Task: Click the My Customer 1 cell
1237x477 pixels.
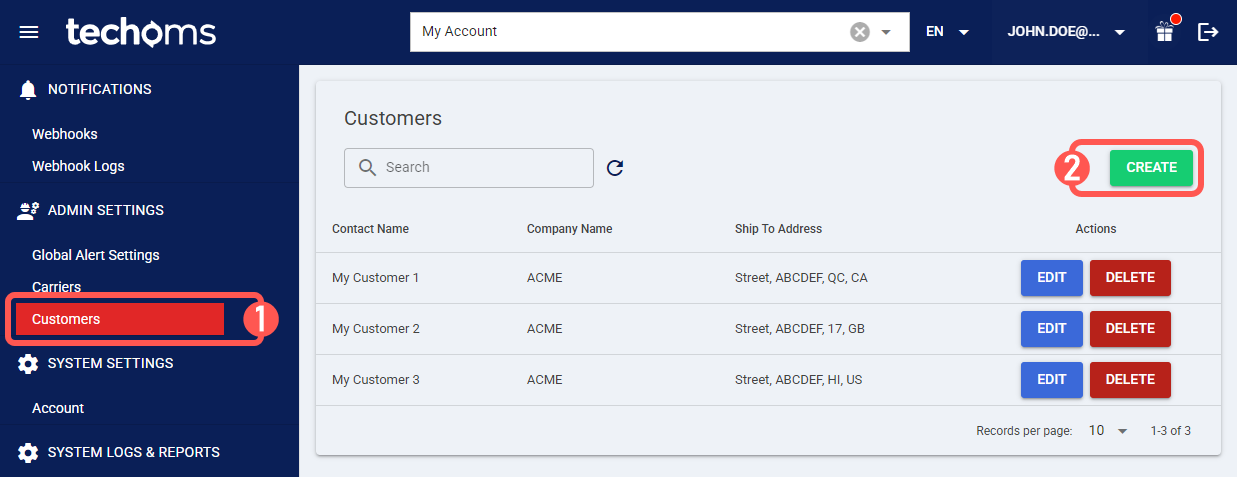Action: tap(376, 278)
